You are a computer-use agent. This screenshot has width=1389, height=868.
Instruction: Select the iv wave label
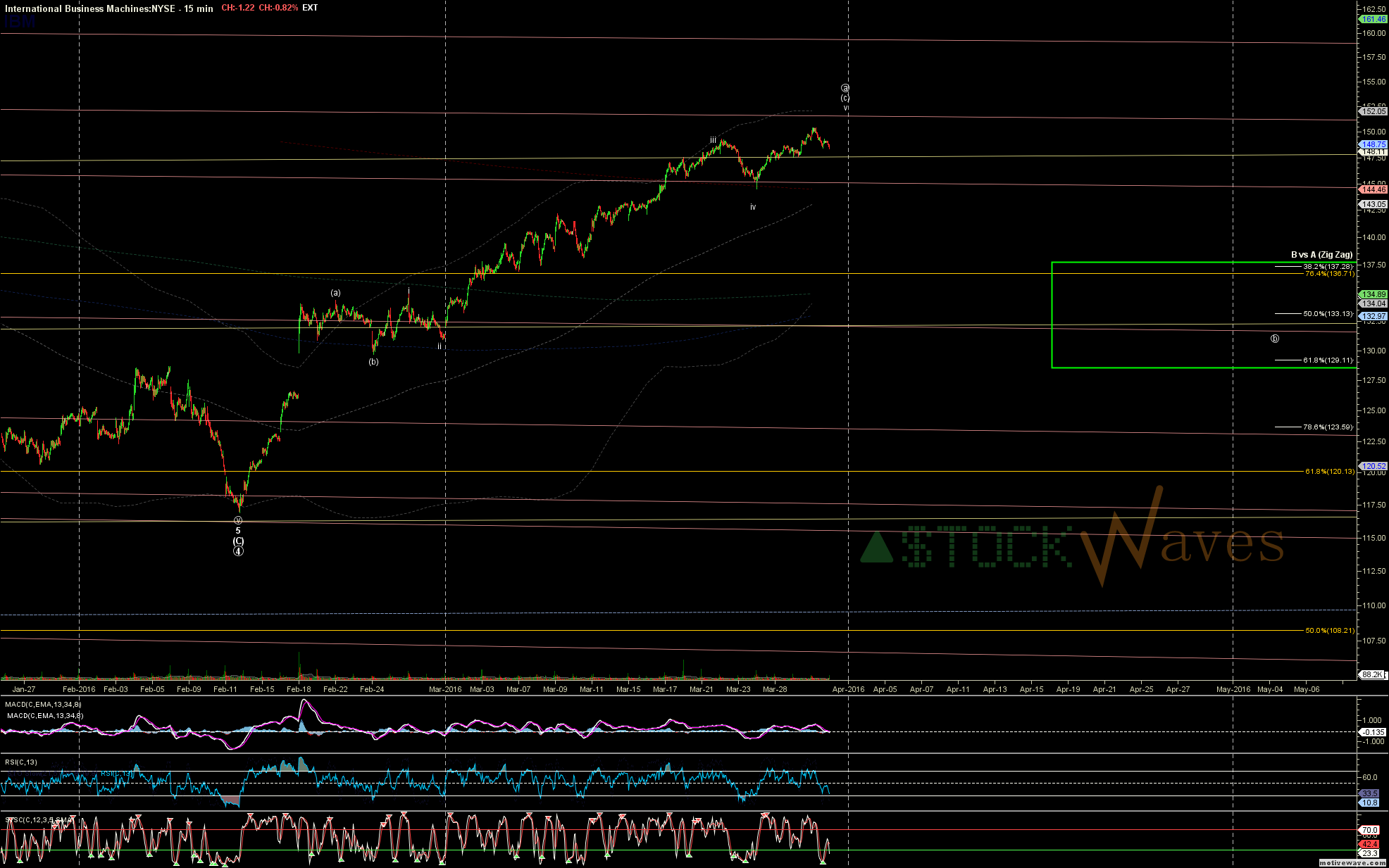tap(753, 207)
